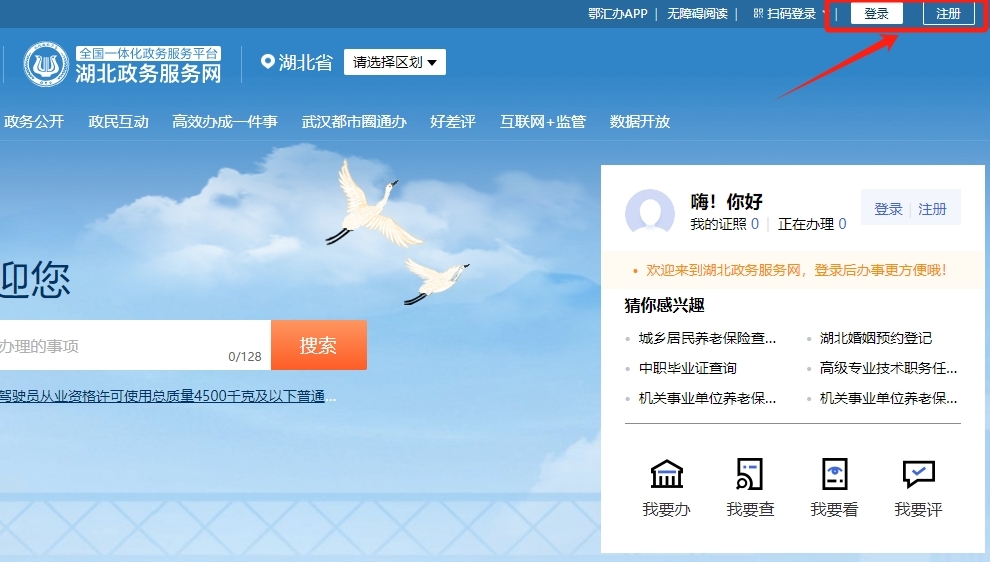Open the 我要查 search document icon
Viewport: 990px width, 562px height.
point(749,474)
